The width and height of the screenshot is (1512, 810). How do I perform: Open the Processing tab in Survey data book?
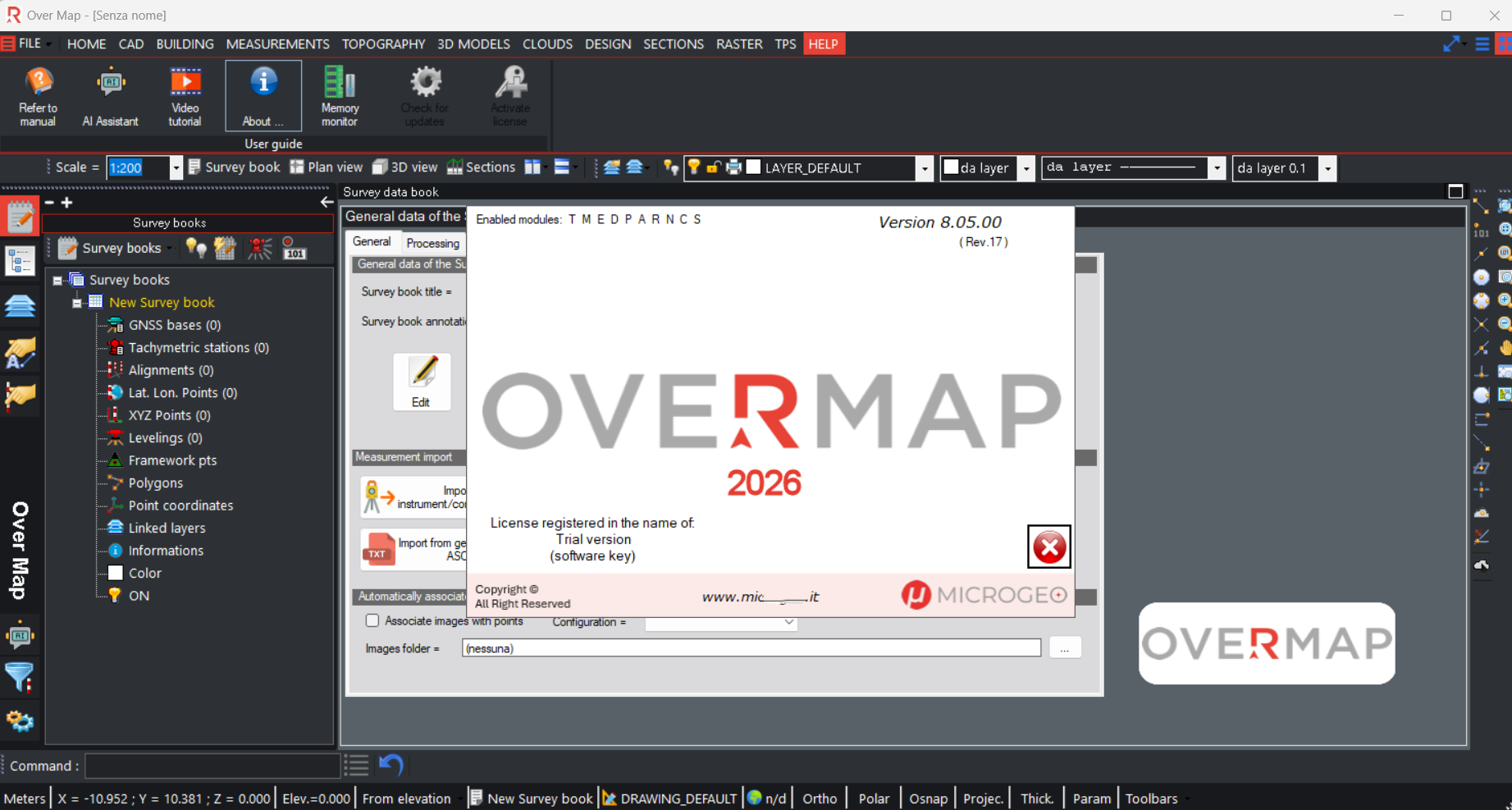(432, 243)
